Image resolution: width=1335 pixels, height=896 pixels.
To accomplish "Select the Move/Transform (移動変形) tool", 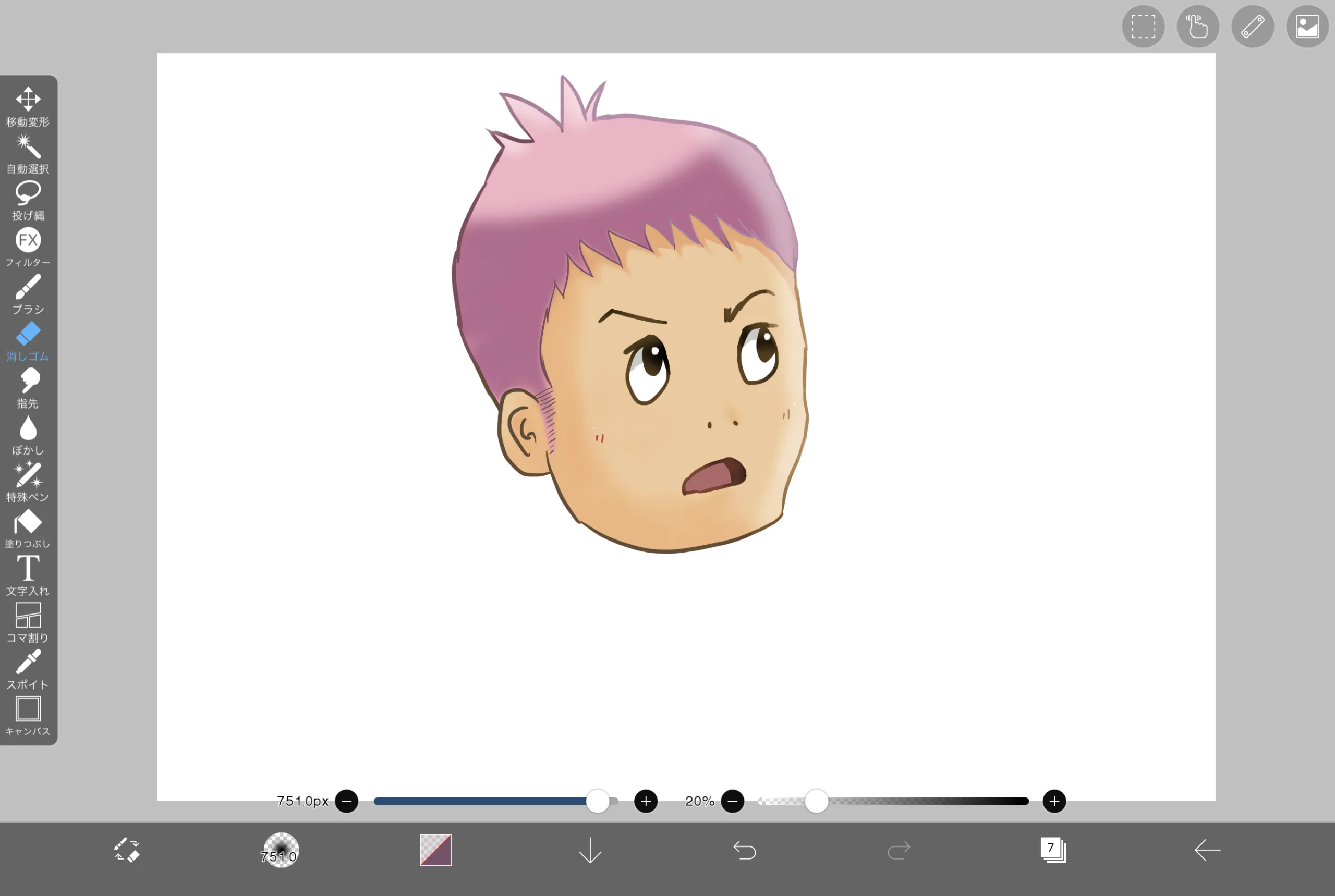I will click(28, 106).
